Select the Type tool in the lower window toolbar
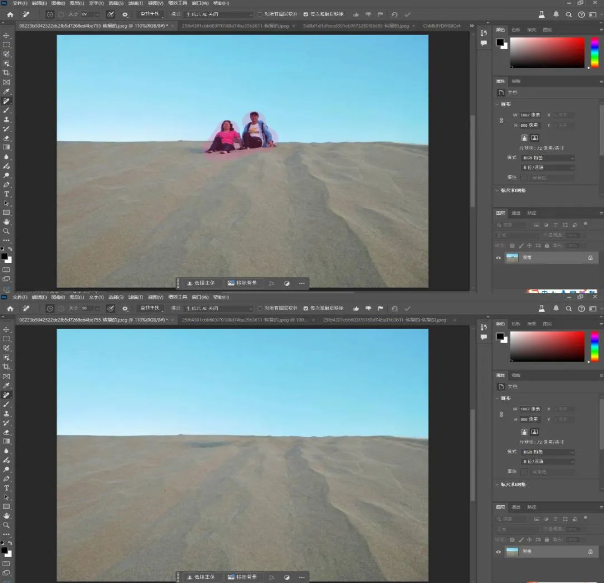 click(x=6, y=488)
